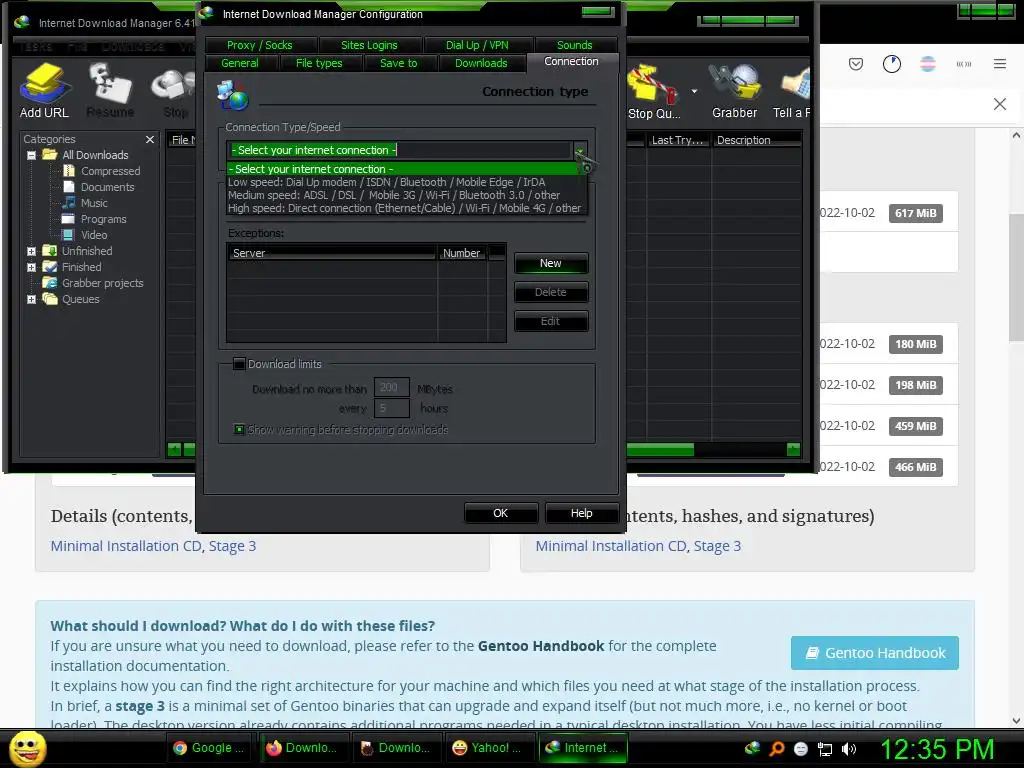Select the Music category
This screenshot has width=1024, height=768.
[94, 203]
